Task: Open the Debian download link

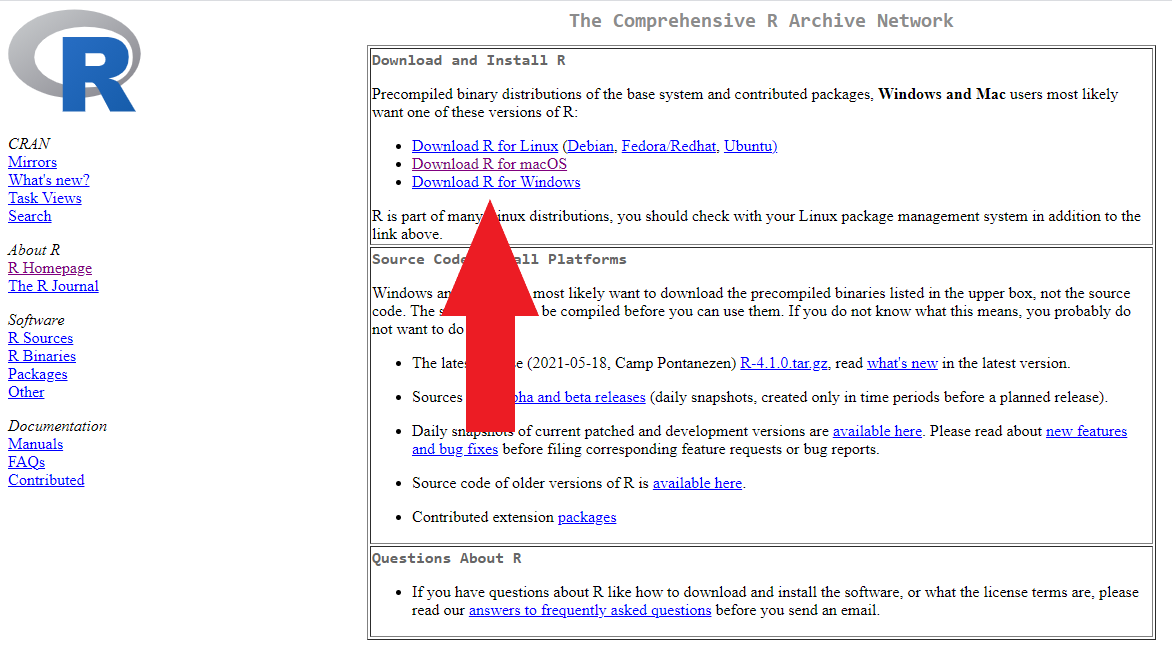Action: click(590, 146)
